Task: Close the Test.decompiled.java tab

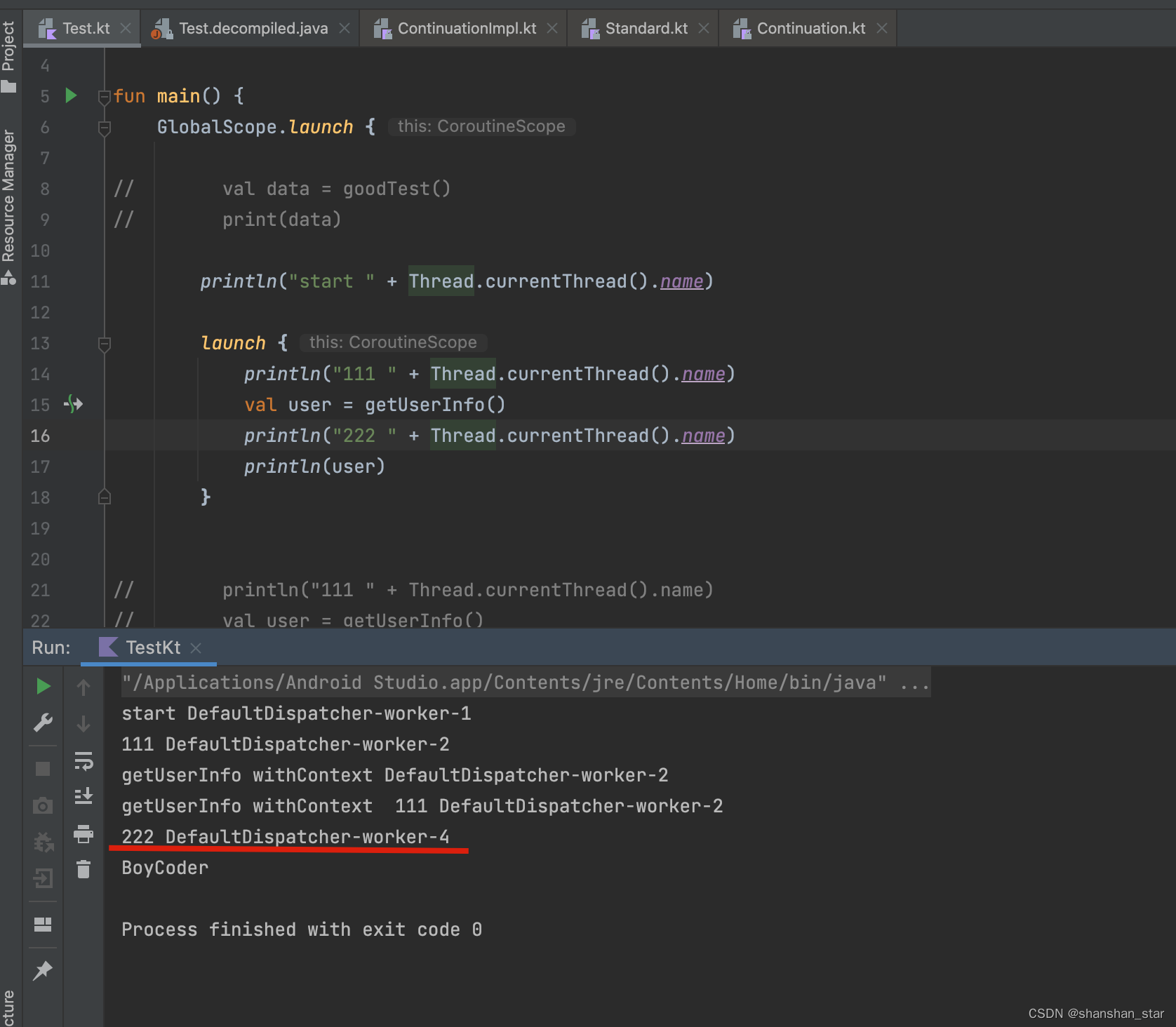Action: pyautogui.click(x=345, y=28)
